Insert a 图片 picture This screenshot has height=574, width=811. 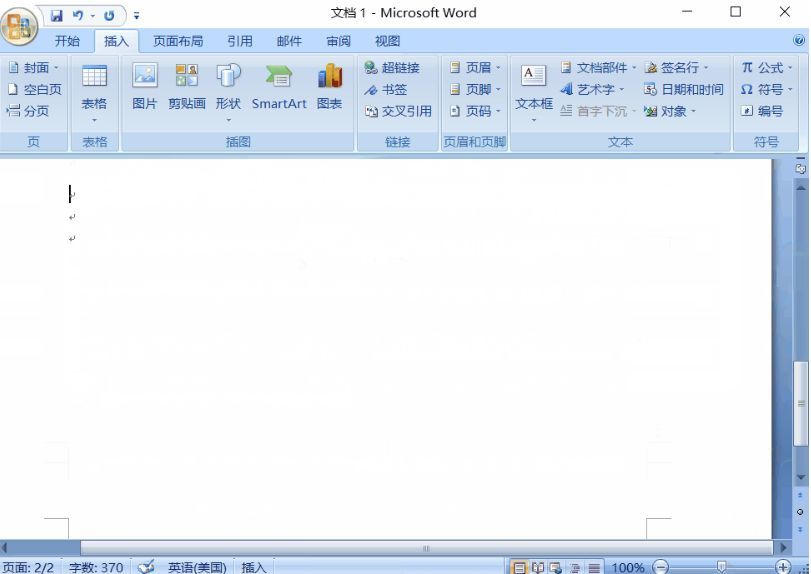tap(145, 88)
